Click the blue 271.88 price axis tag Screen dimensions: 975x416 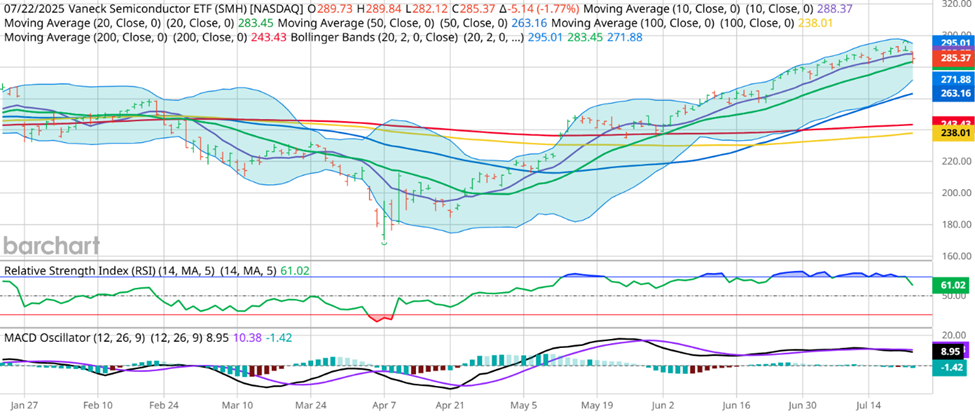pos(952,80)
